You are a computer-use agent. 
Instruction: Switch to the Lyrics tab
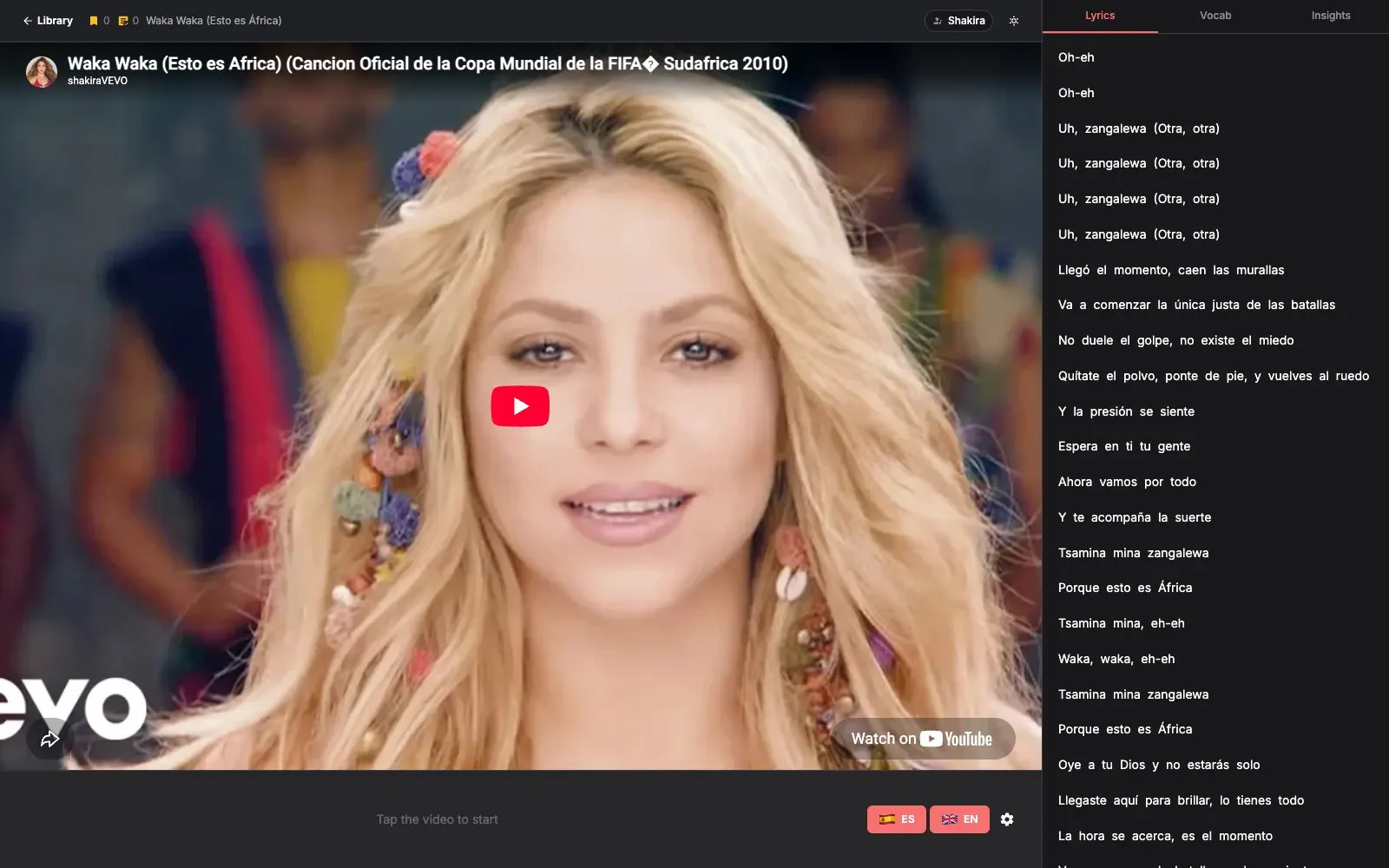(x=1100, y=16)
